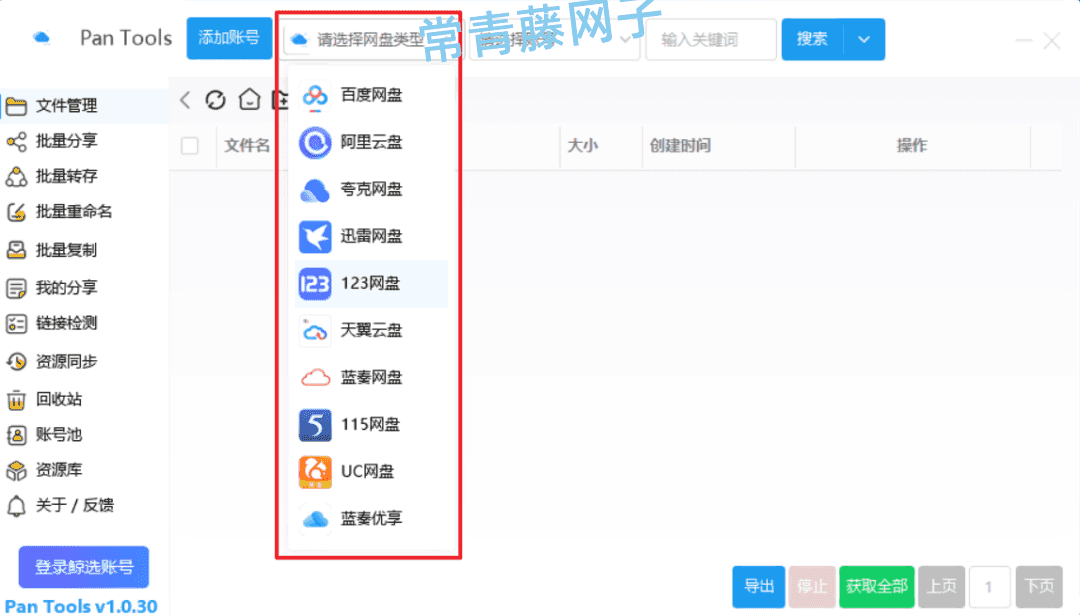1080x615 pixels.
Task: Focus the 输入关键词 search field
Action: 711,39
